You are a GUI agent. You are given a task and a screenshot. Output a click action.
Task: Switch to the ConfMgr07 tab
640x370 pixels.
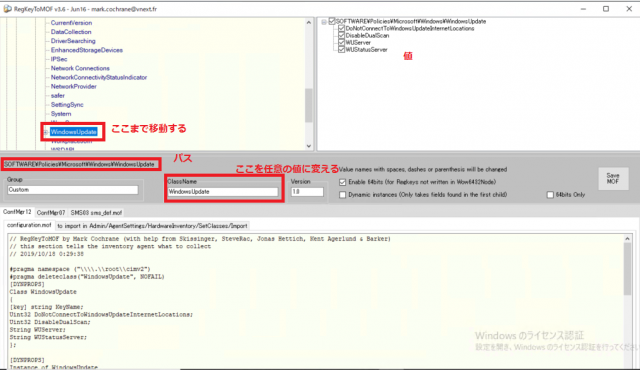pyautogui.click(x=51, y=213)
